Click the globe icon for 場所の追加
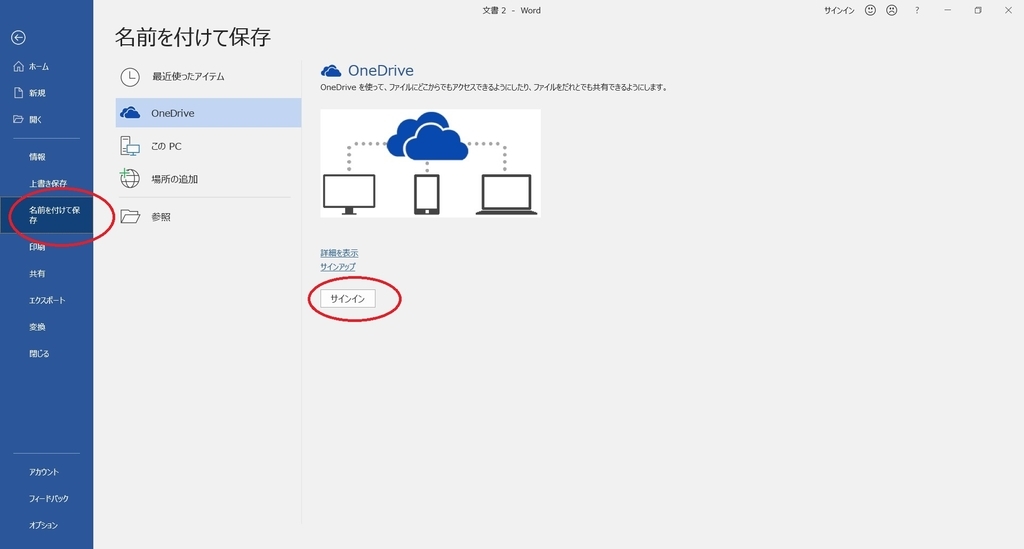1024x549 pixels. [x=130, y=178]
